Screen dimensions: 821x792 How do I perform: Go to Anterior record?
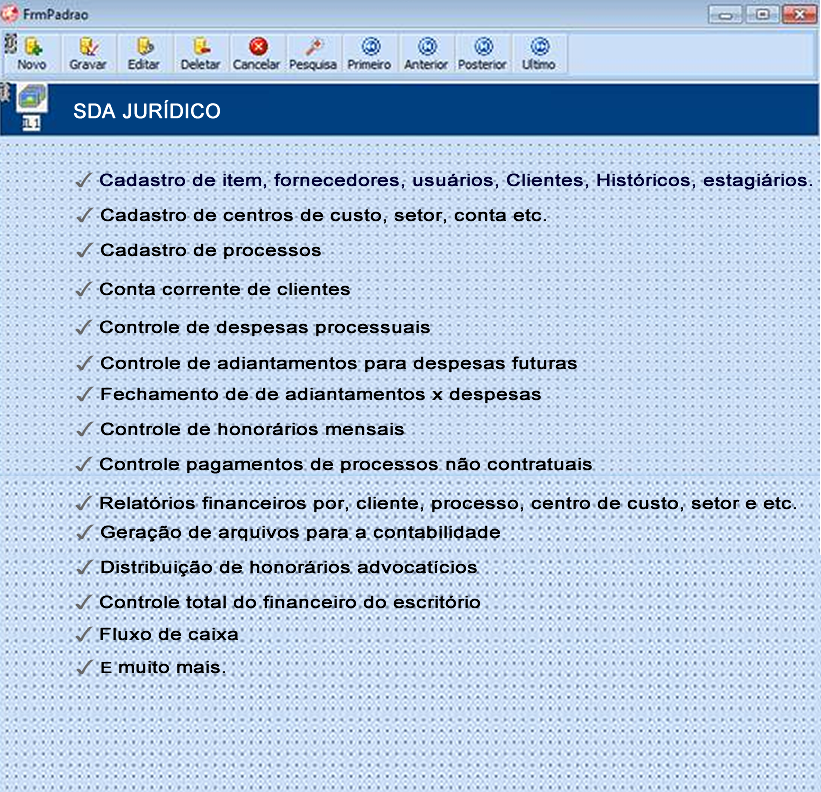[426, 54]
